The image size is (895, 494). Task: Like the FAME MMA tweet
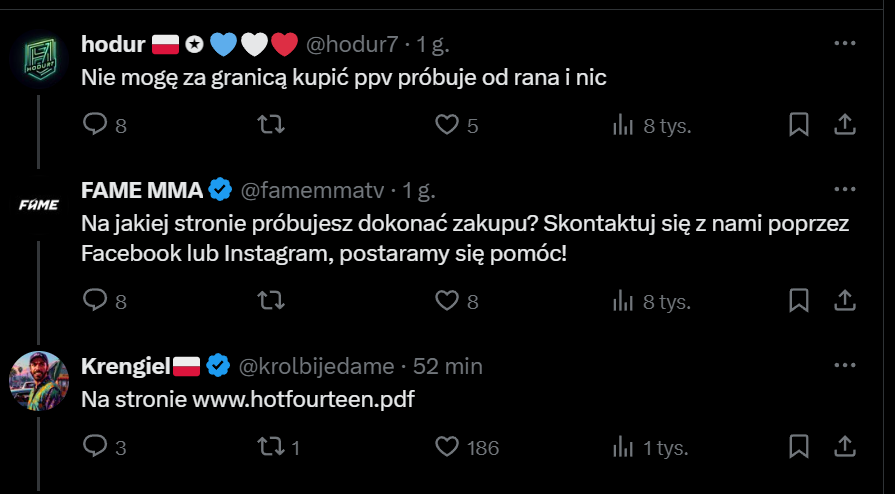click(x=447, y=300)
